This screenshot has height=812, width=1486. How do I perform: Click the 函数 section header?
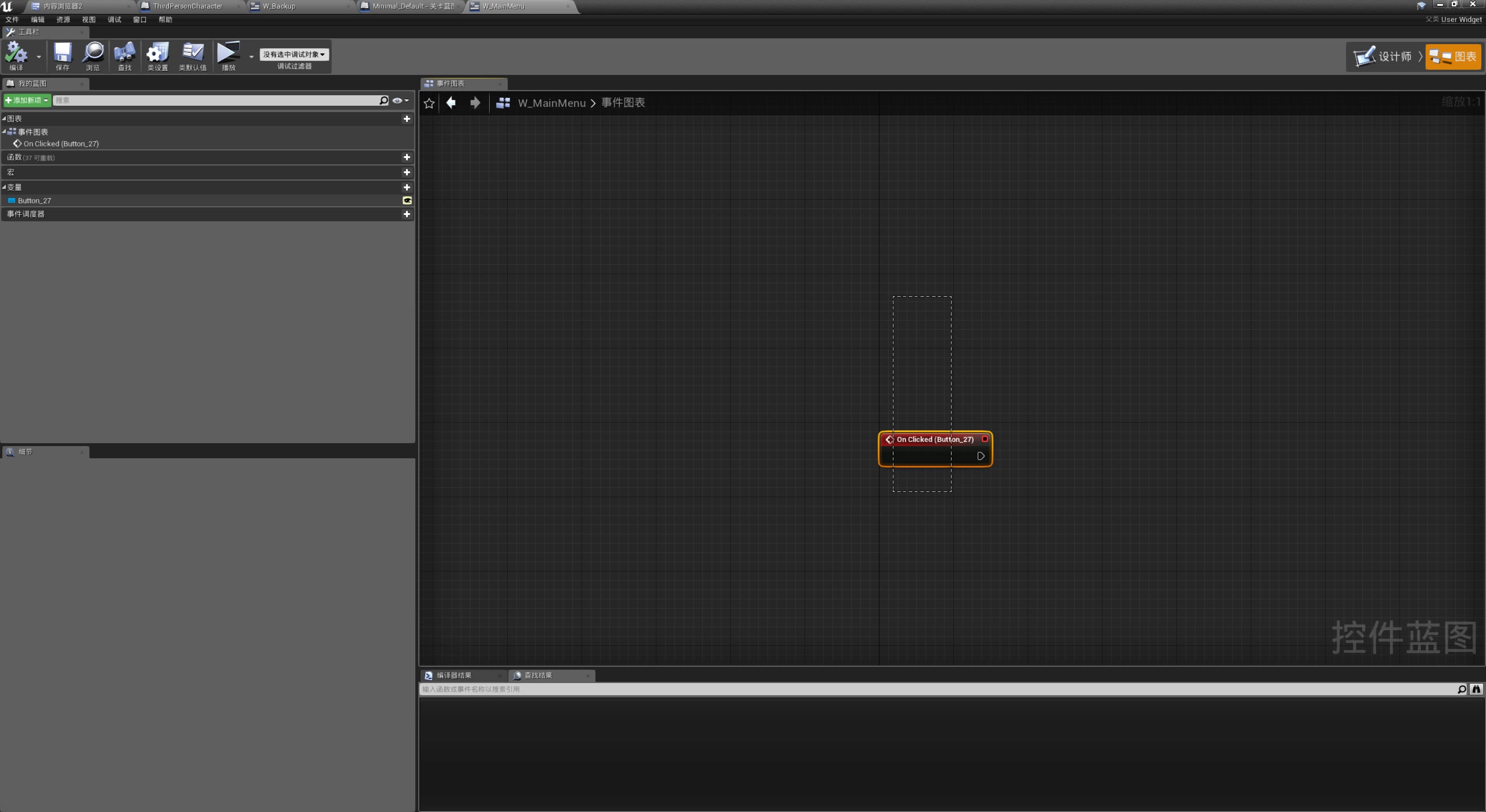click(x=207, y=157)
